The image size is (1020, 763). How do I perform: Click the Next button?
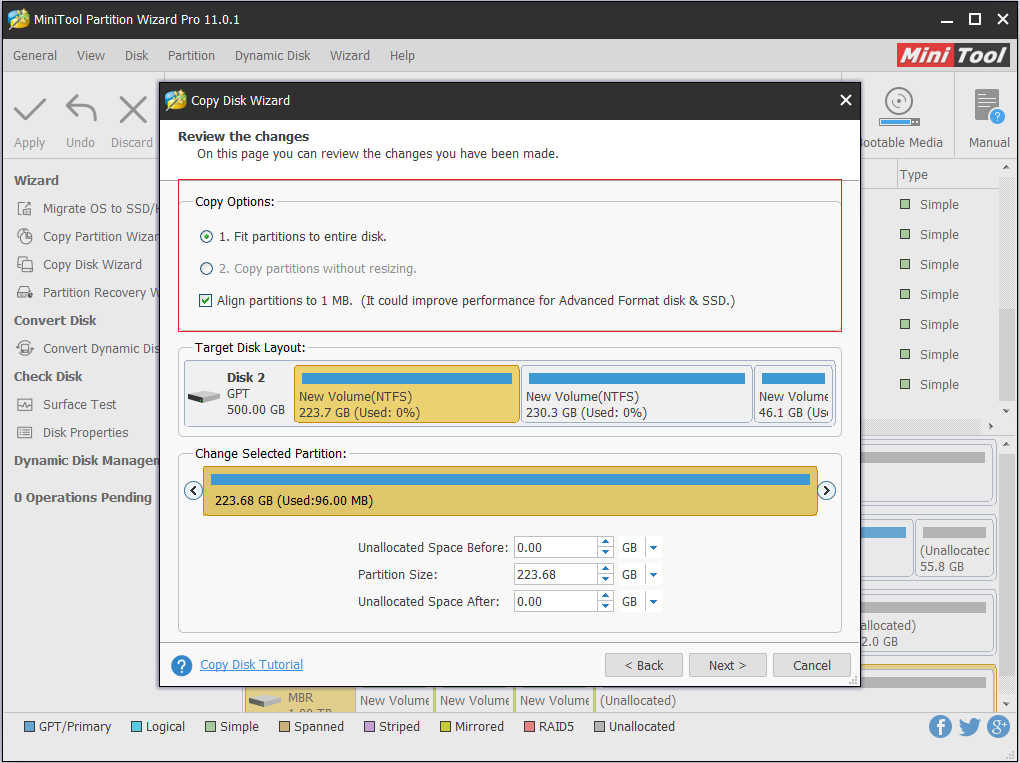click(x=727, y=665)
